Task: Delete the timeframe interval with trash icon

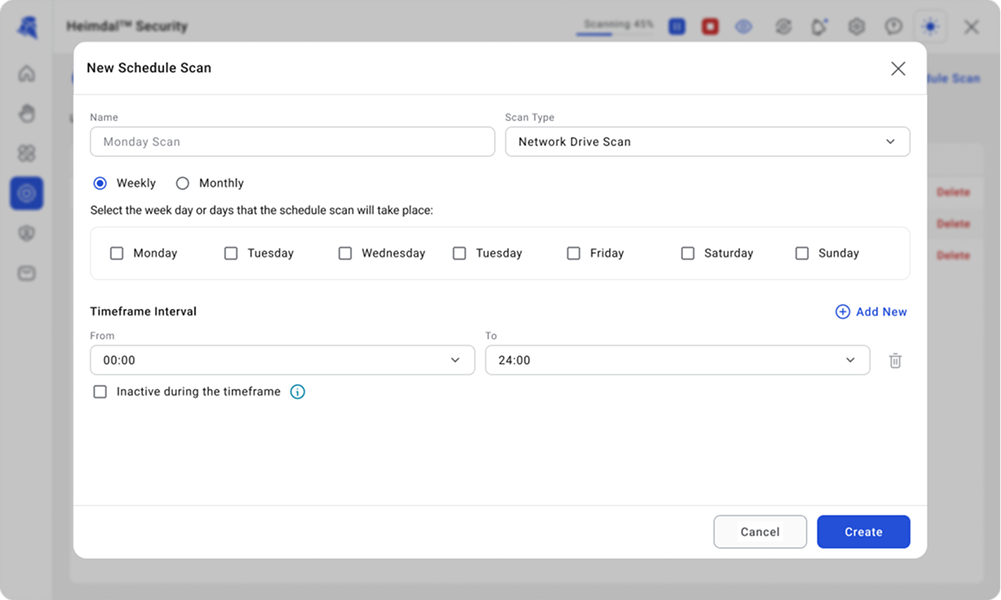Action: pos(895,361)
